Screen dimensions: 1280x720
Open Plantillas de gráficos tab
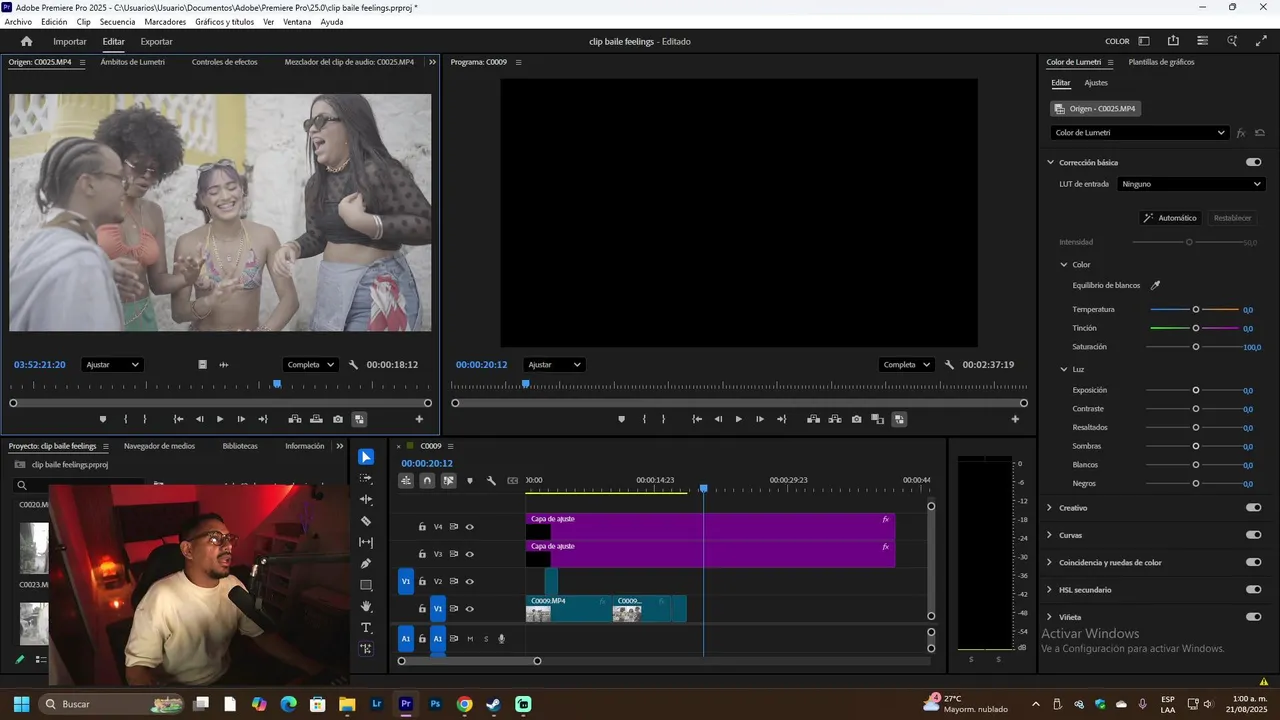pos(1161,62)
